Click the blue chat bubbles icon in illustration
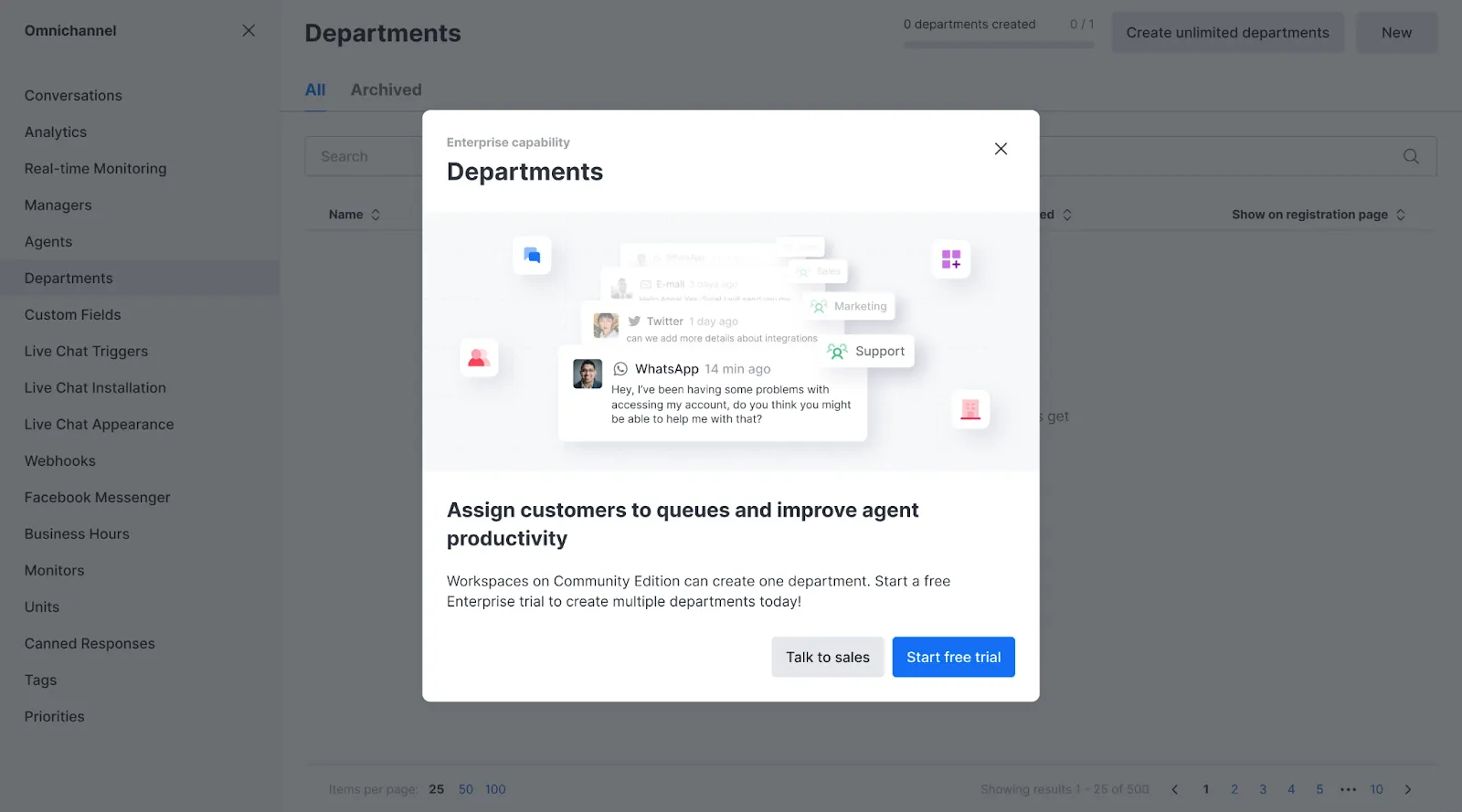The height and width of the screenshot is (812, 1462). click(532, 255)
